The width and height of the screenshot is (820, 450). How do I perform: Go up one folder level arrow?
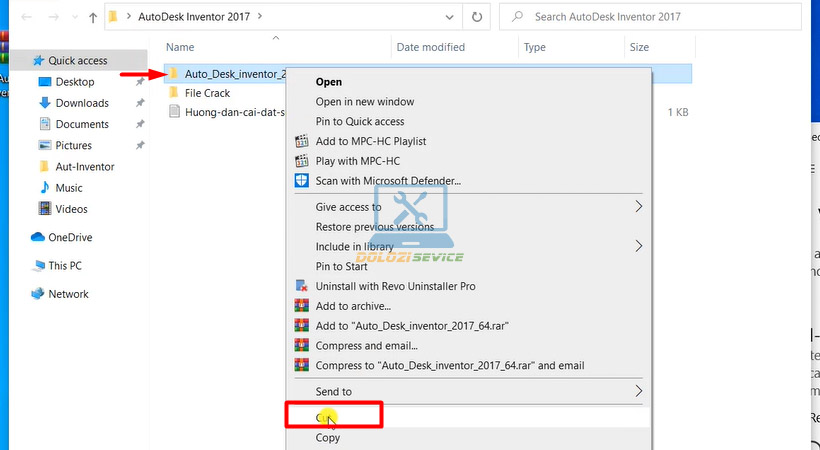pos(93,17)
